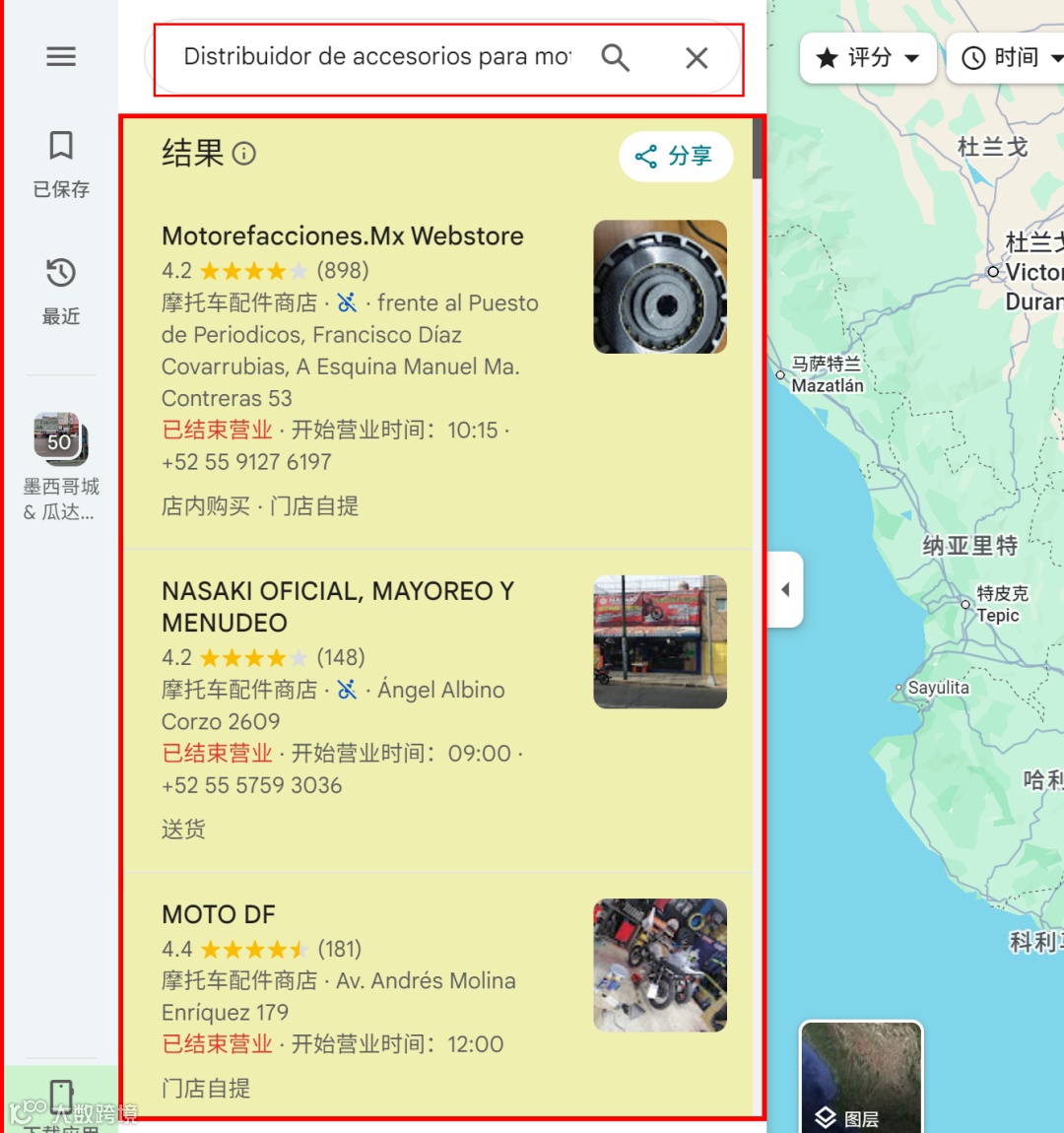Image resolution: width=1064 pixels, height=1133 pixels.
Task: Share results with the 分享 button
Action: tap(676, 156)
